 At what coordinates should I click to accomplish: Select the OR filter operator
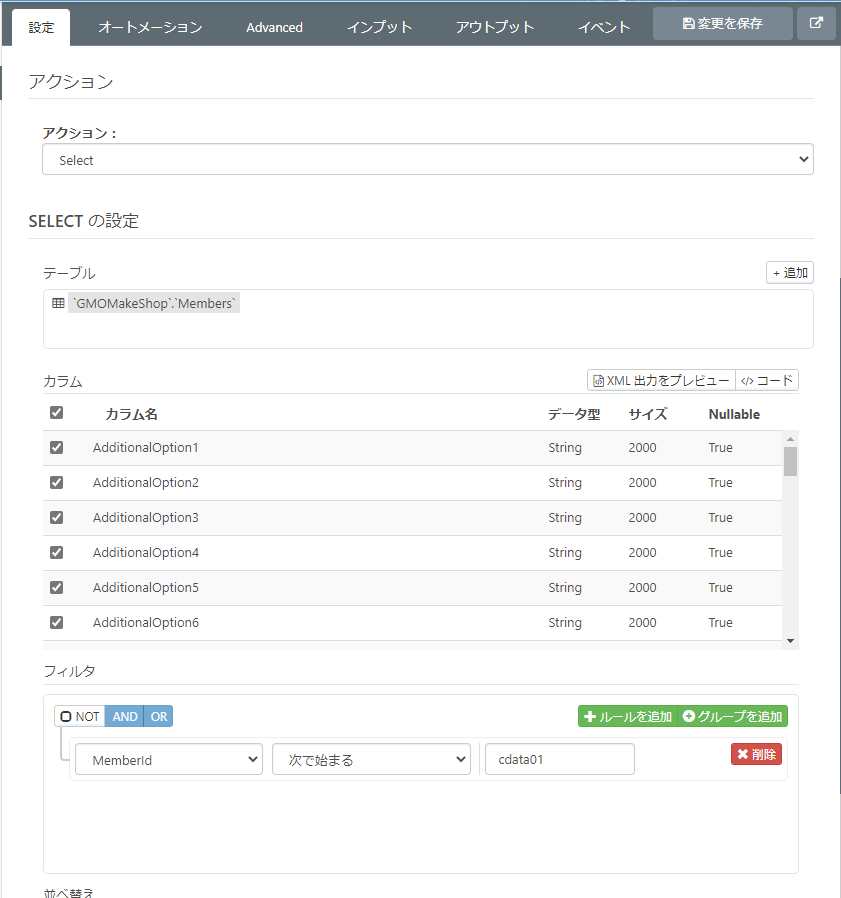click(x=159, y=716)
